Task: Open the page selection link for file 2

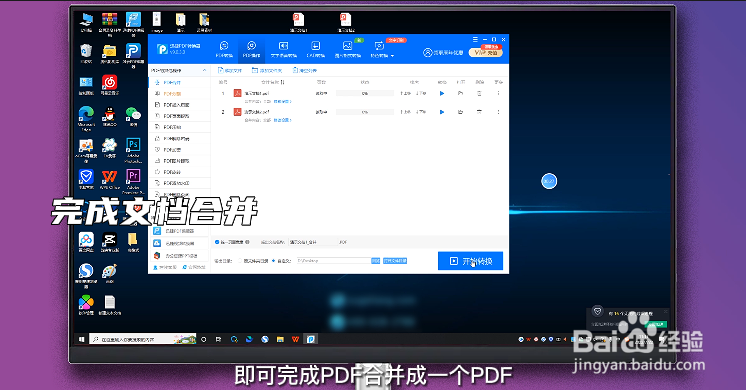Action: pyautogui.click(x=282, y=120)
